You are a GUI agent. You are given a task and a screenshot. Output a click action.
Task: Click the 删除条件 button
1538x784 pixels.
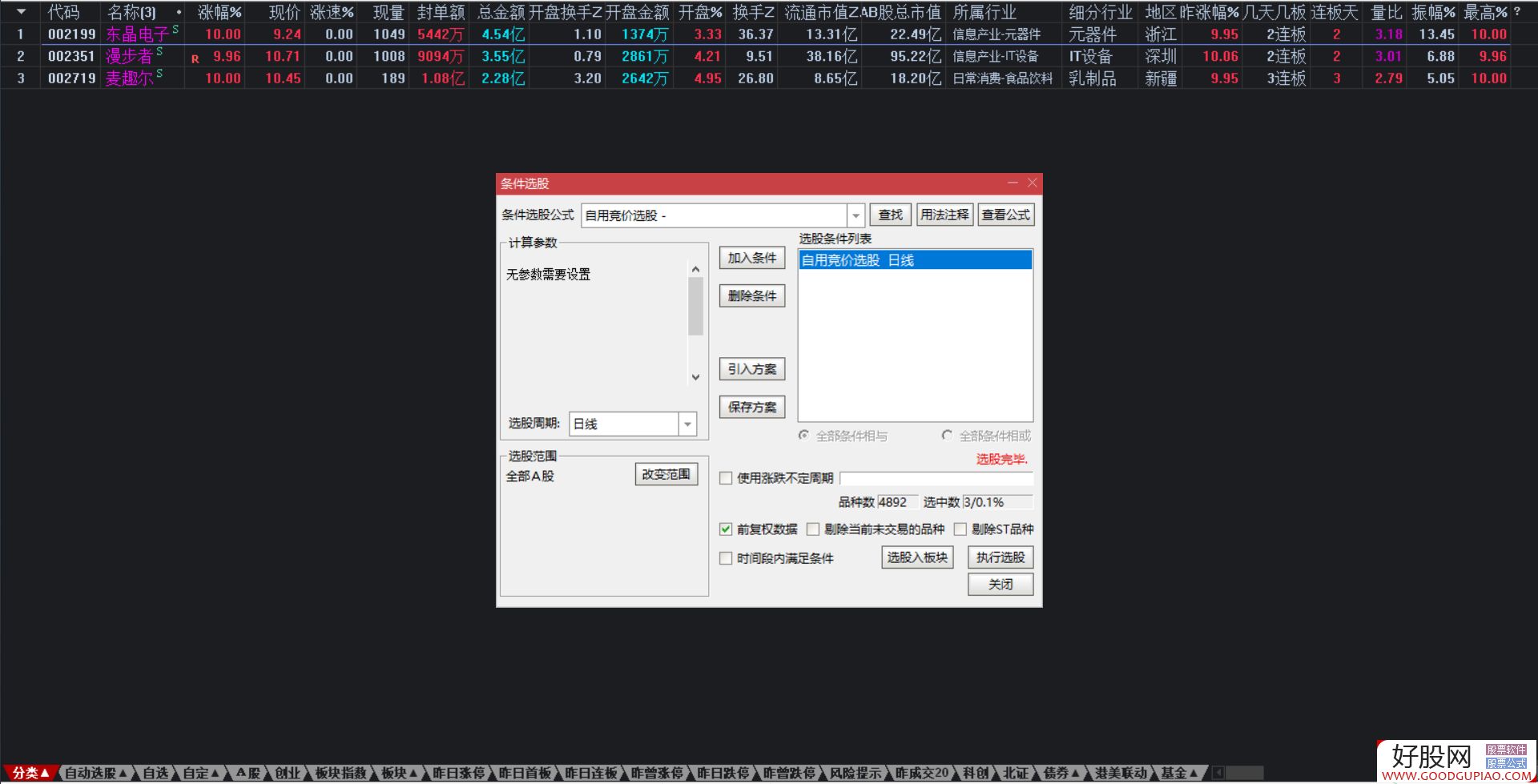coord(752,296)
